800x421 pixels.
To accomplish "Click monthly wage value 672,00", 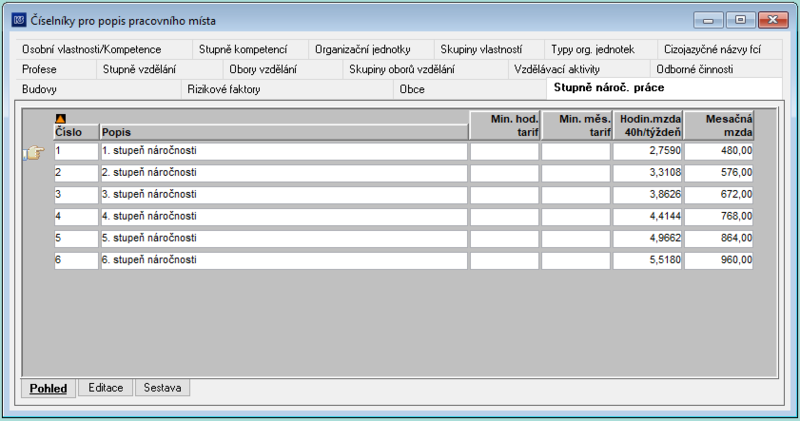I will pos(719,195).
